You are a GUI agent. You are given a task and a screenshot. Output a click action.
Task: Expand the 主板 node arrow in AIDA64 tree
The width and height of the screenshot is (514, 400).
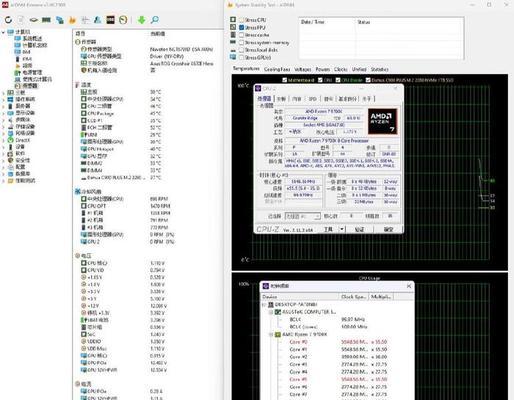[3, 92]
